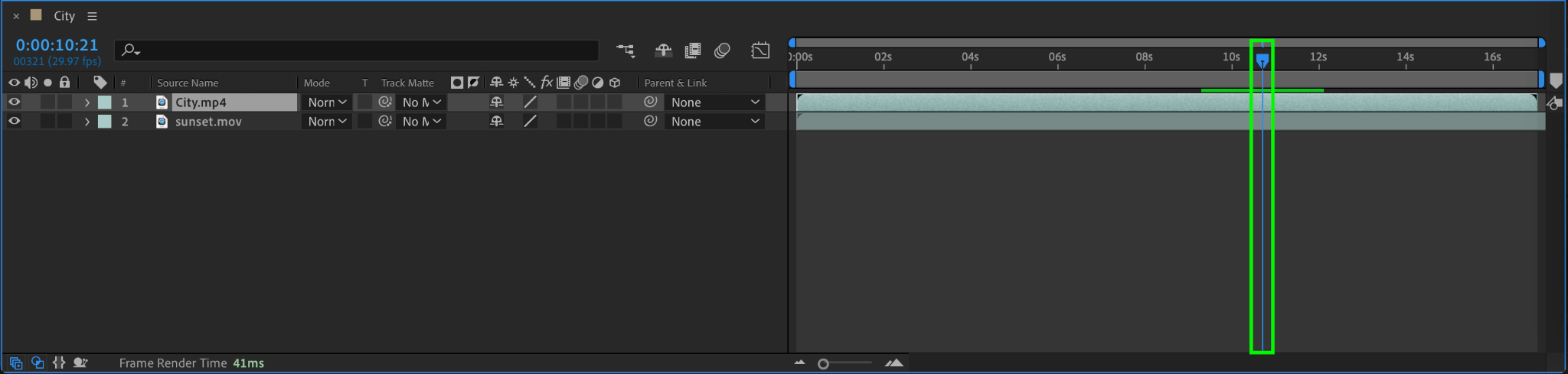Open blending Mode dropdown for sunset.mov
1568x374 pixels.
click(327, 121)
